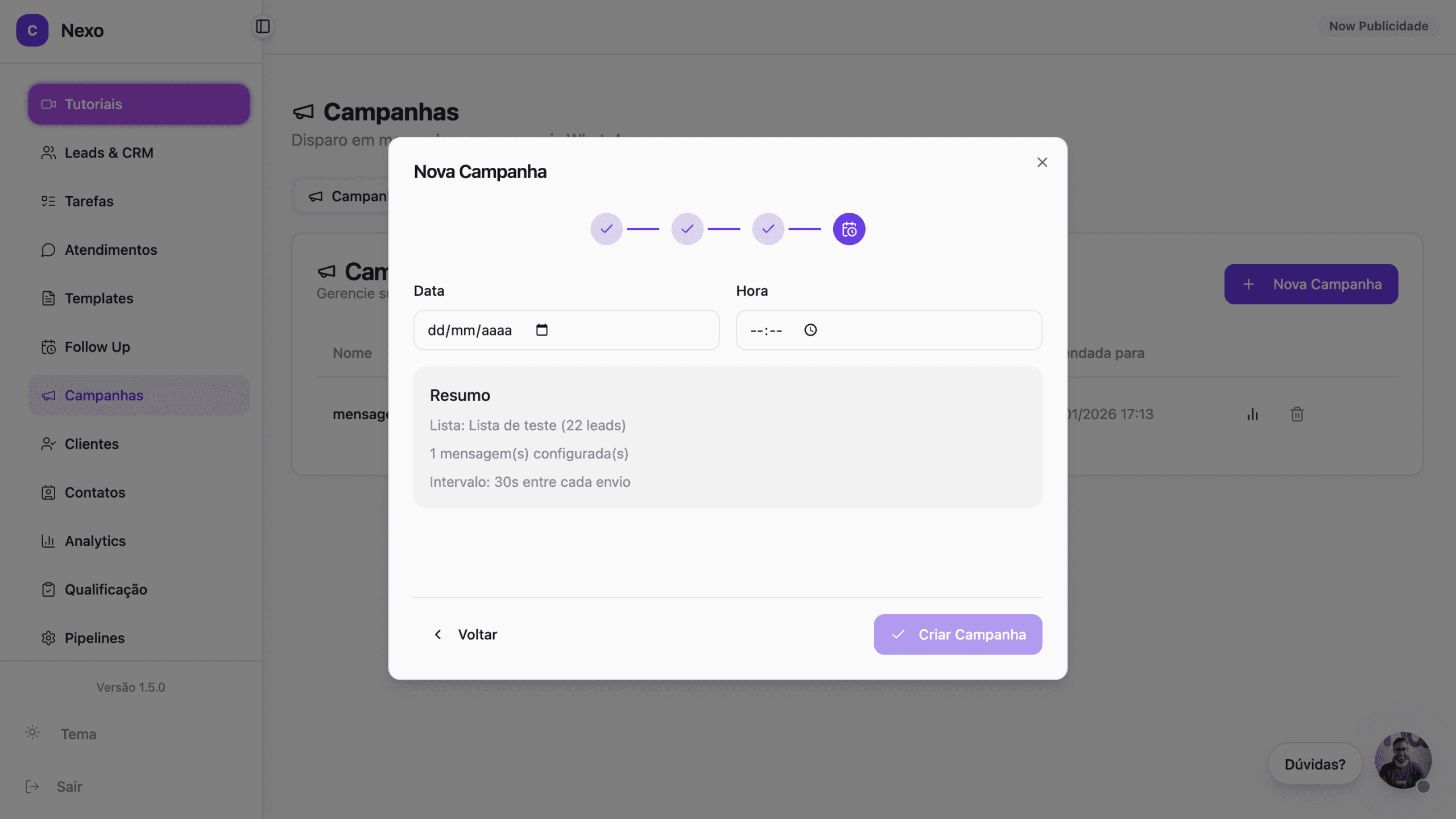The width and height of the screenshot is (1456, 819).
Task: Open Leads & CRM in sidebar
Action: click(109, 153)
